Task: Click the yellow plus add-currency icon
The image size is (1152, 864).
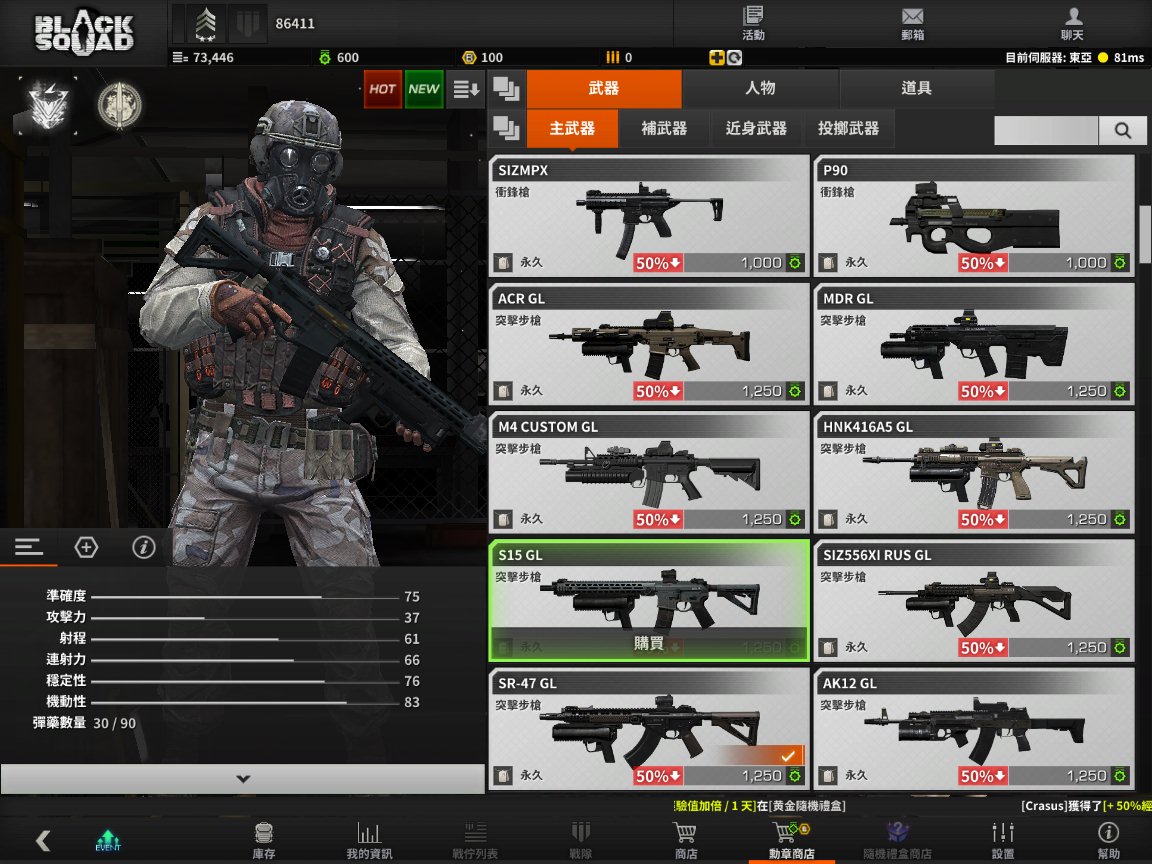Action: click(x=716, y=57)
